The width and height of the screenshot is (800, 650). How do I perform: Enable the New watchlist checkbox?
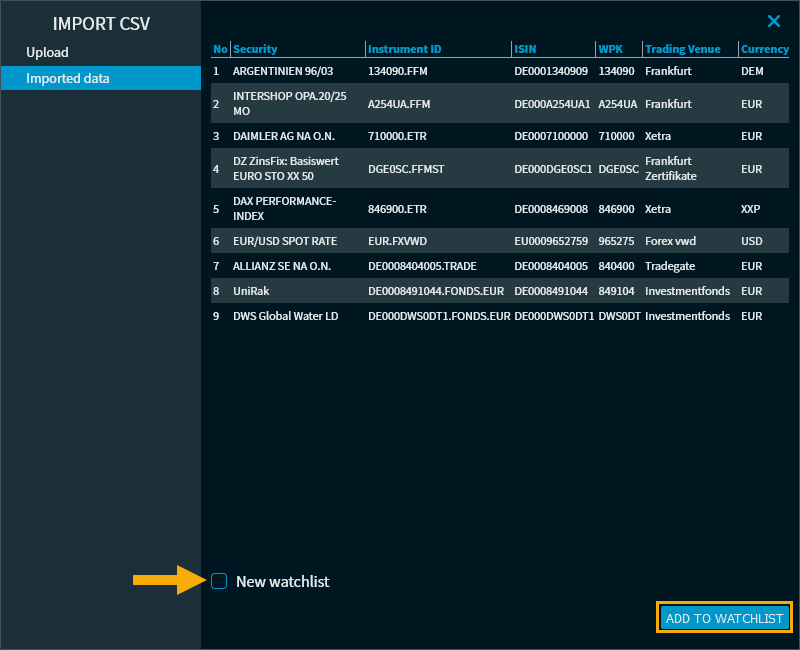(219, 581)
